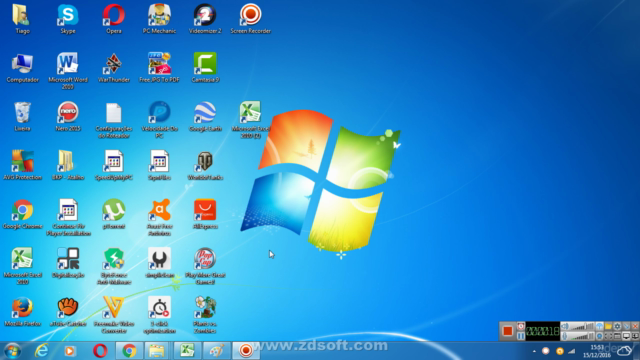The height and width of the screenshot is (360, 640).
Task: Select the Avast Free Antivirus shortcut
Action: tap(159, 217)
